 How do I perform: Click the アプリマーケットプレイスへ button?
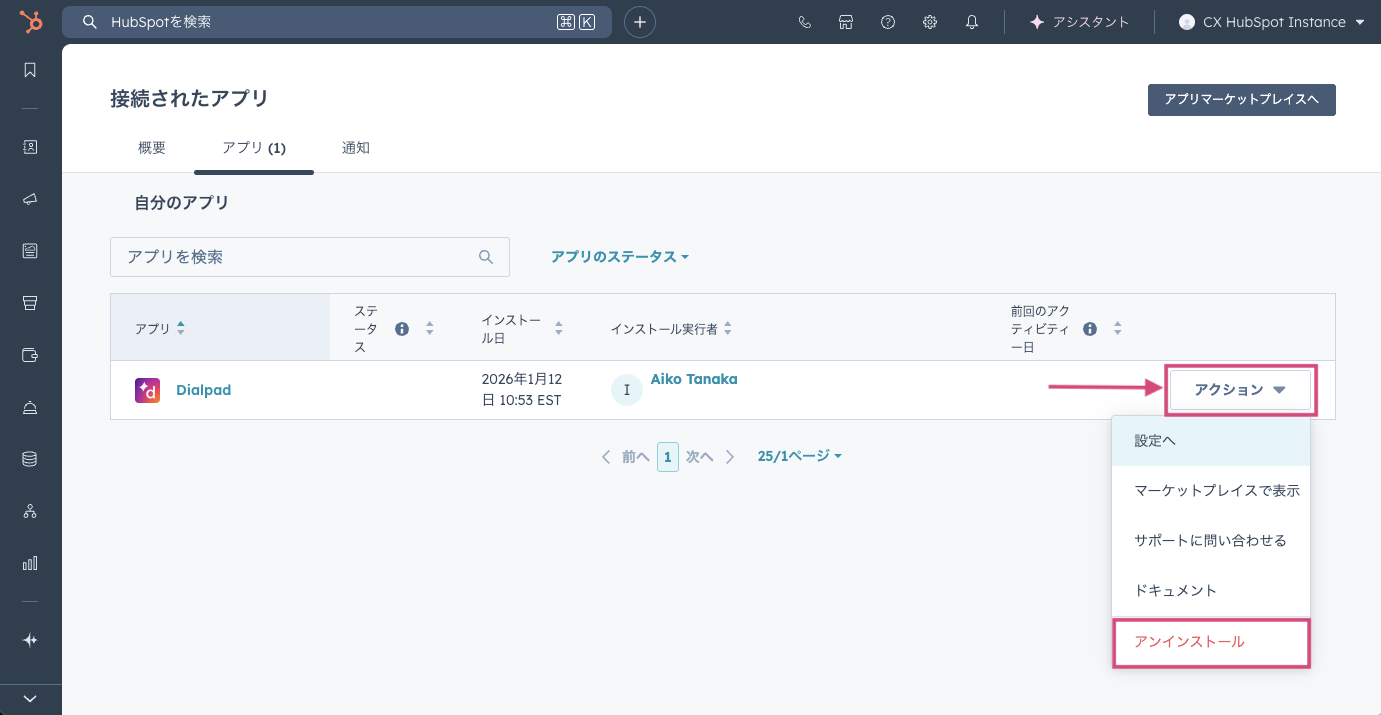(1241, 100)
